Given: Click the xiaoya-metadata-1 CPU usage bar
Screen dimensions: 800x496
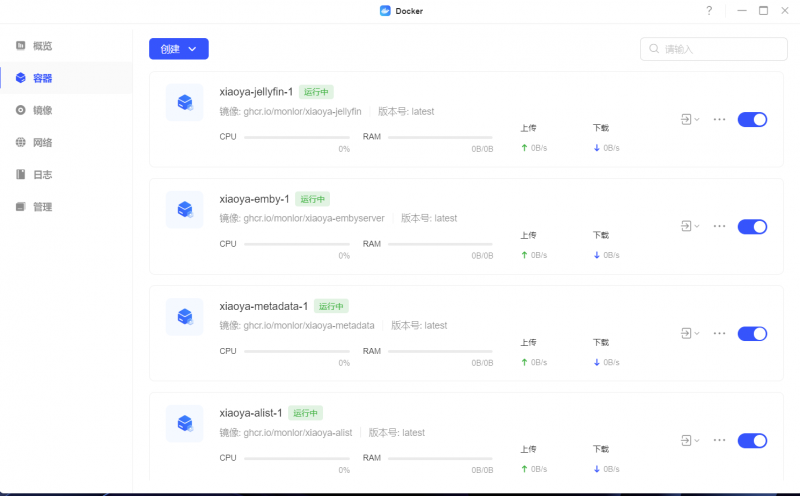Looking at the screenshot, I should click(x=296, y=351).
